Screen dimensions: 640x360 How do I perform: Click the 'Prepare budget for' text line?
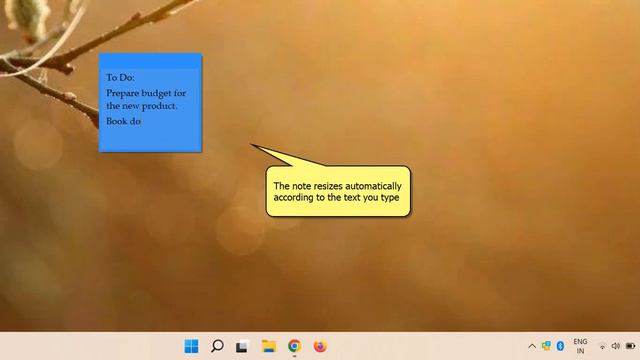tap(146, 93)
